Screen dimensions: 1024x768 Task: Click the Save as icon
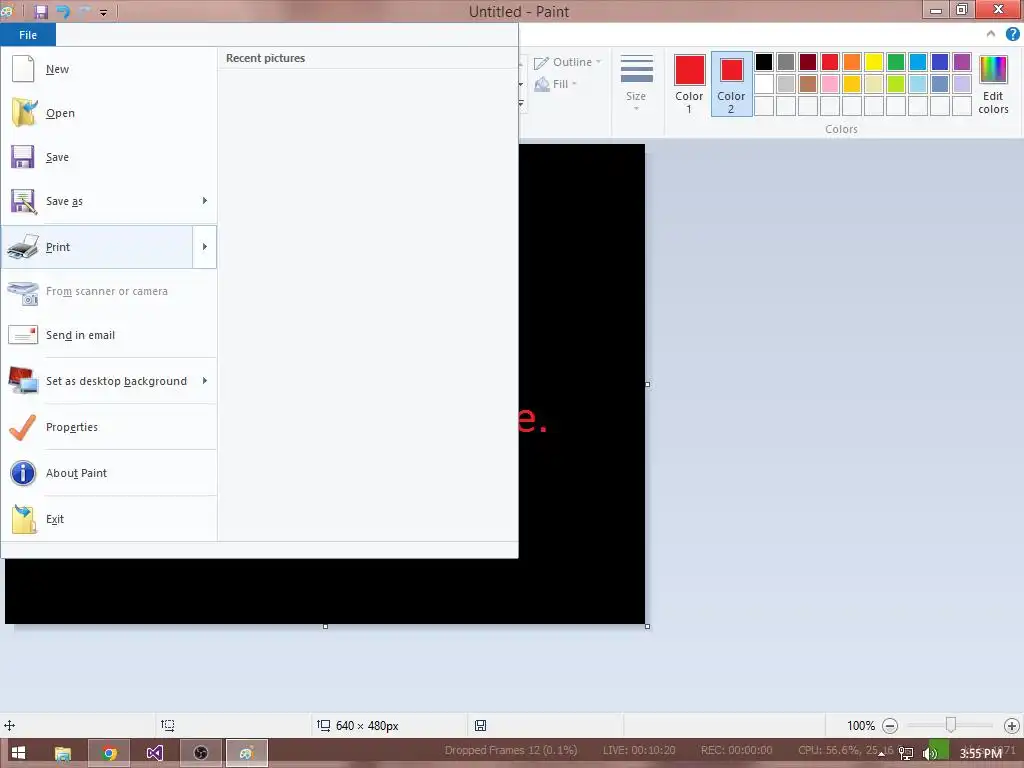click(24, 201)
